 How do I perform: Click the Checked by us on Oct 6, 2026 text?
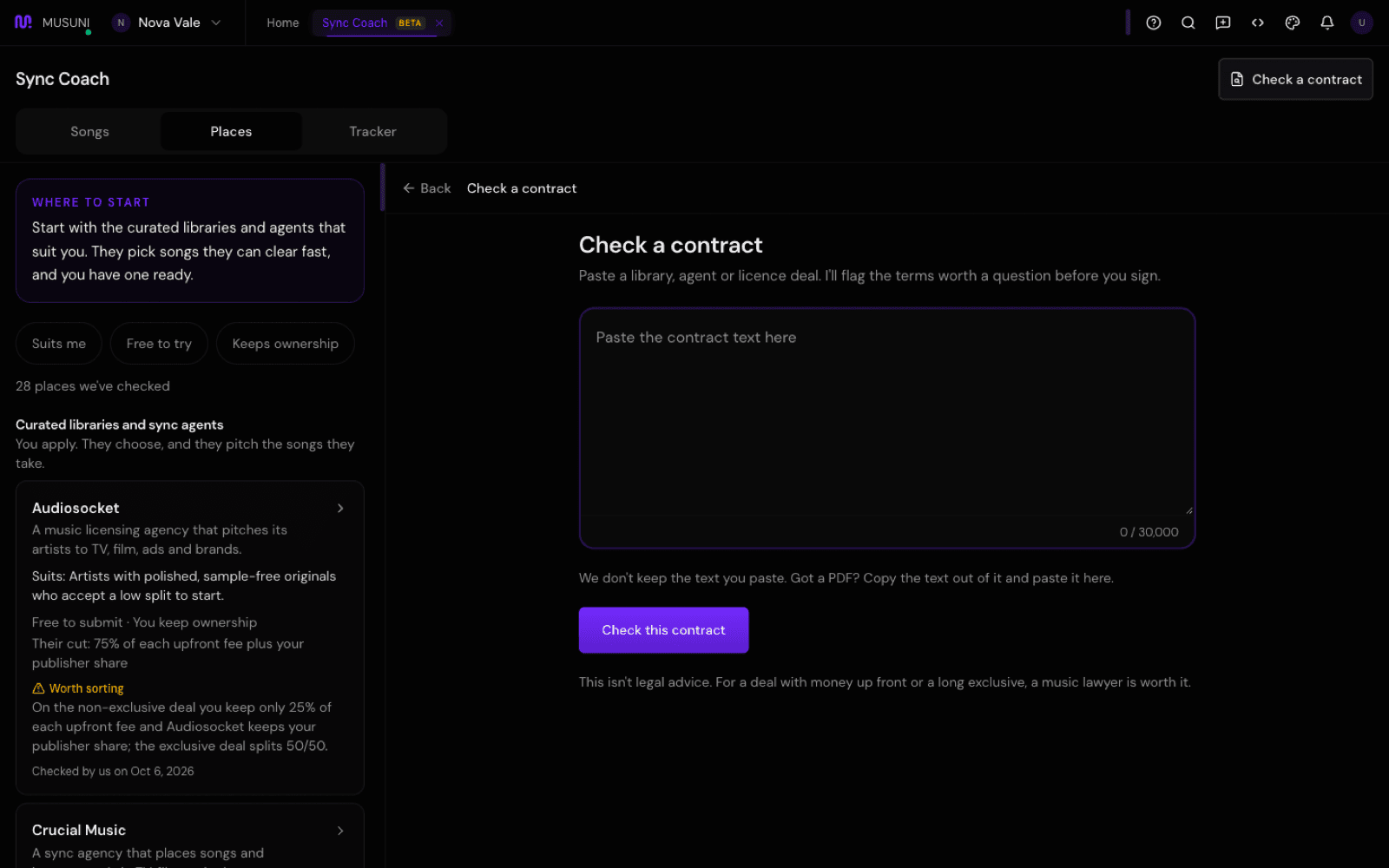pyautogui.click(x=113, y=772)
